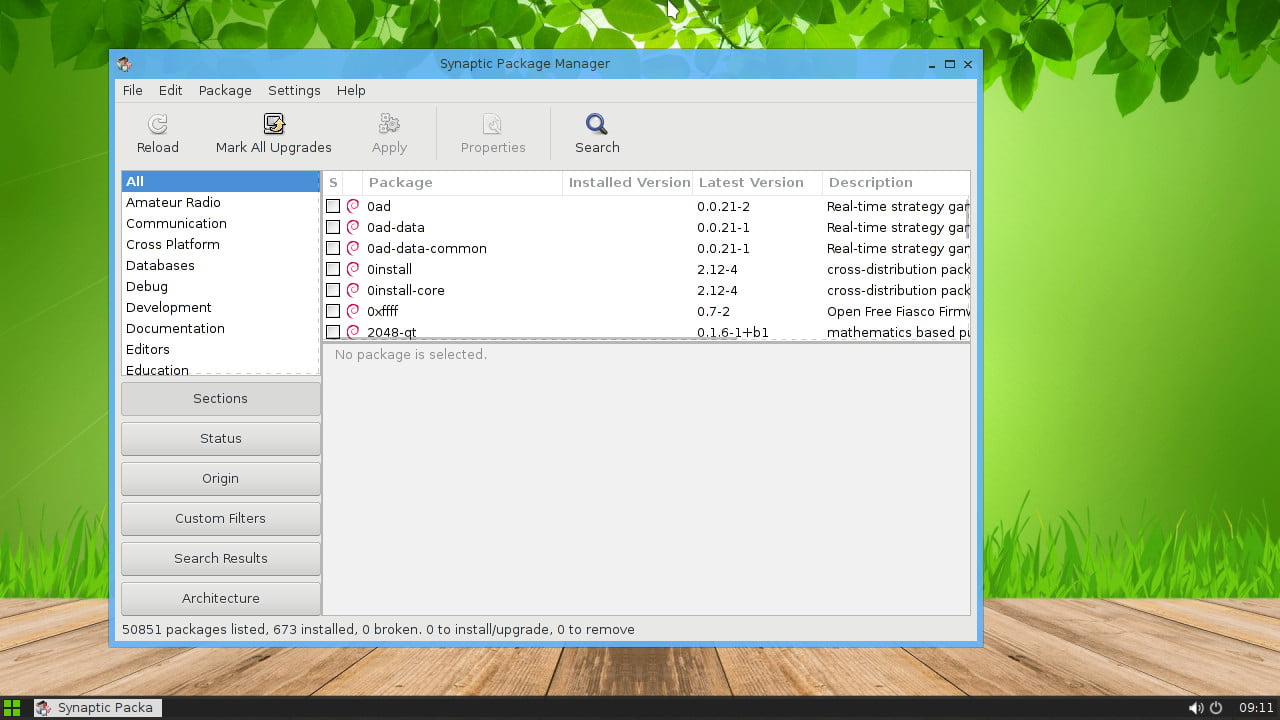
Task: Click the volume icon in the system tray
Action: tap(1195, 708)
